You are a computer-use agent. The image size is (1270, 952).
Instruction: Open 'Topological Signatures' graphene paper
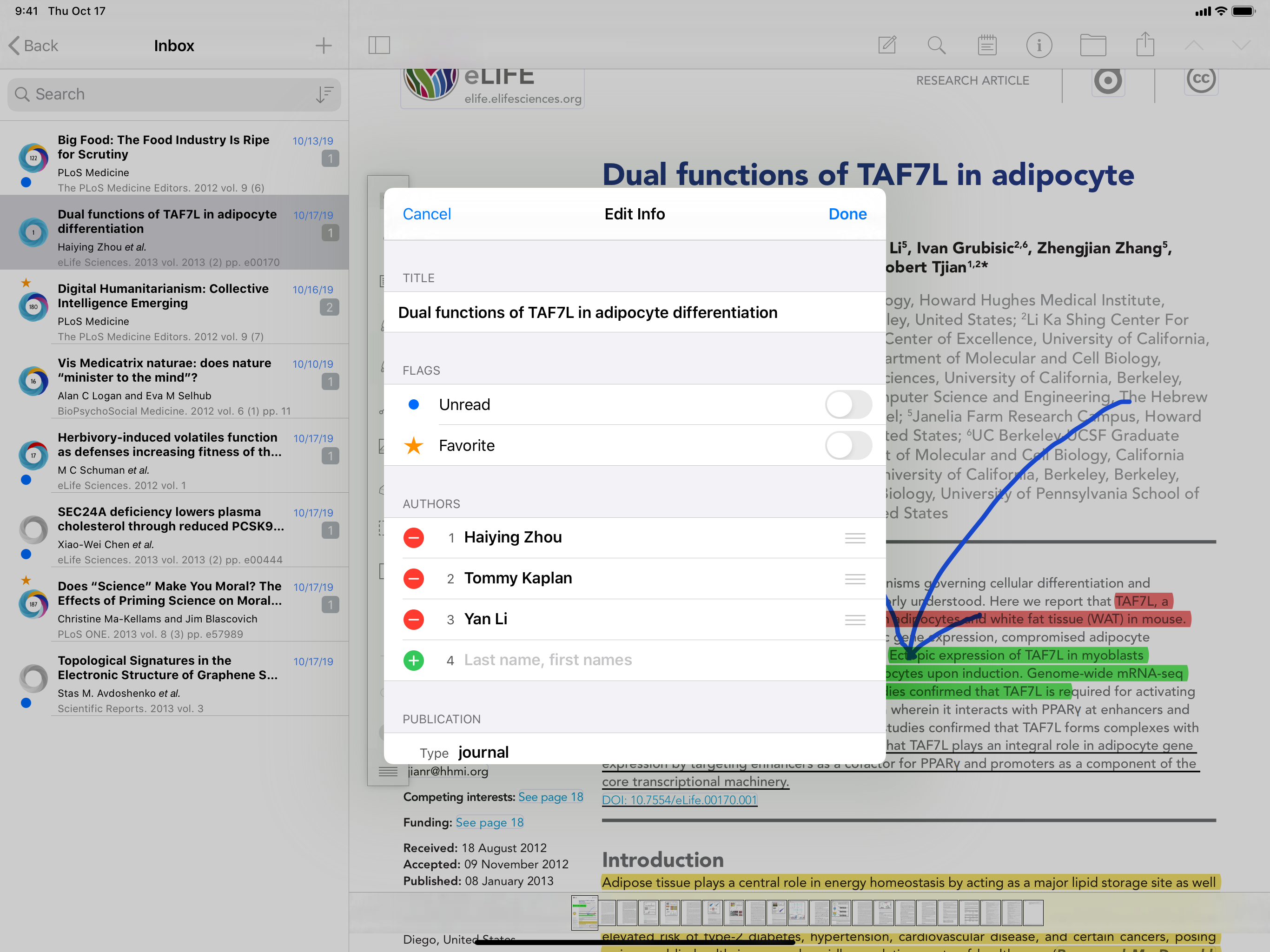pos(174,678)
